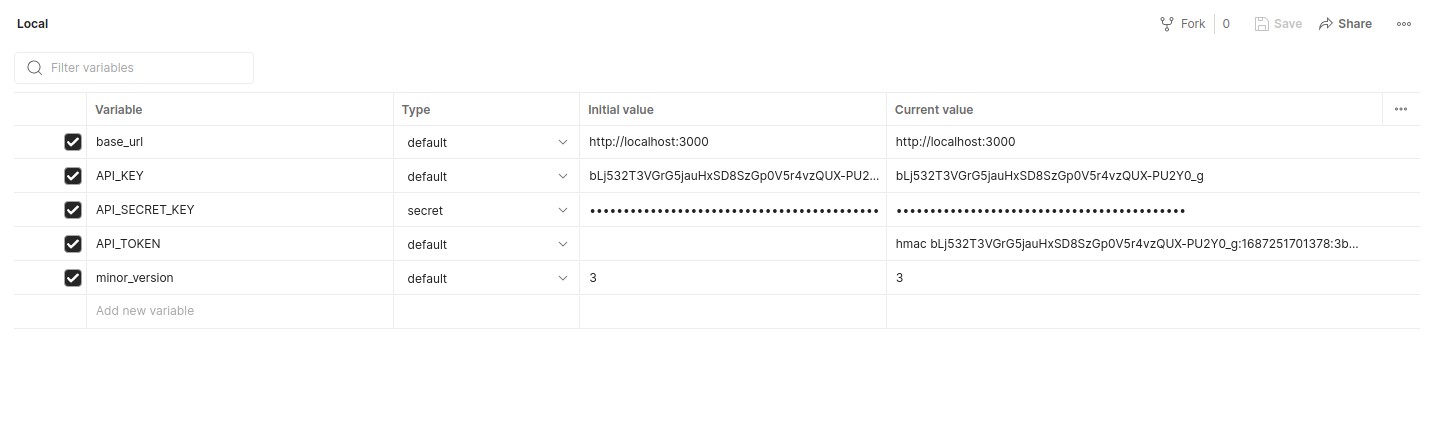The width and height of the screenshot is (1435, 423).
Task: Uncheck the base_url variable checkbox
Action: click(x=73, y=142)
